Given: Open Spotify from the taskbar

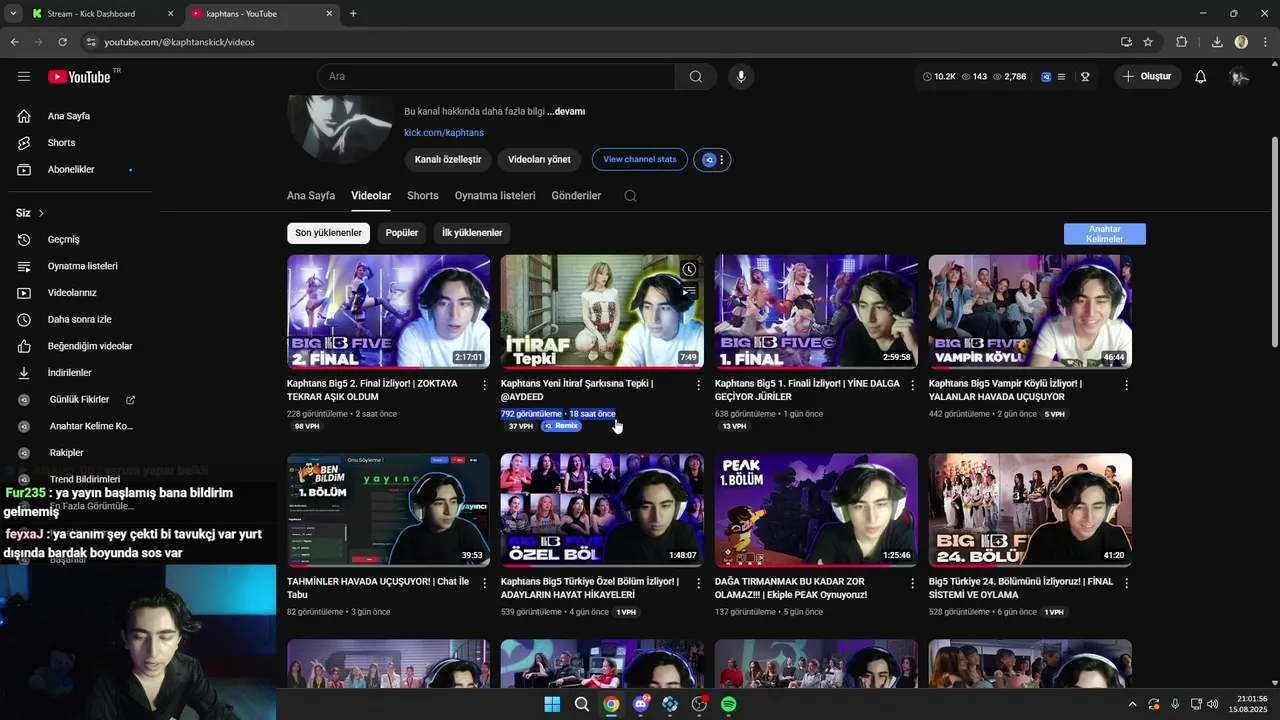Looking at the screenshot, I should pyautogui.click(x=729, y=704).
